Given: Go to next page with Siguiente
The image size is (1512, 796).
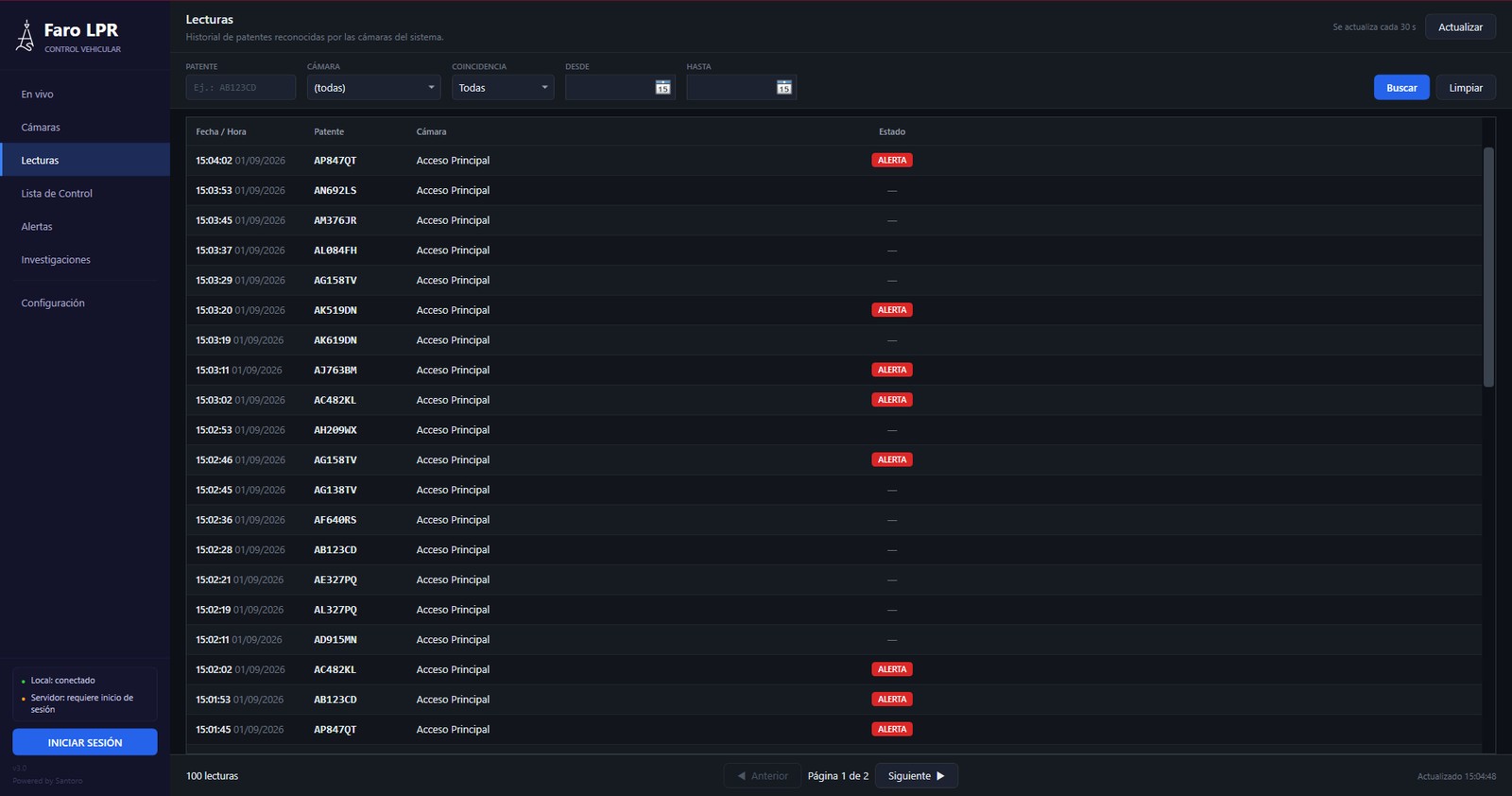Looking at the screenshot, I should coord(917,776).
